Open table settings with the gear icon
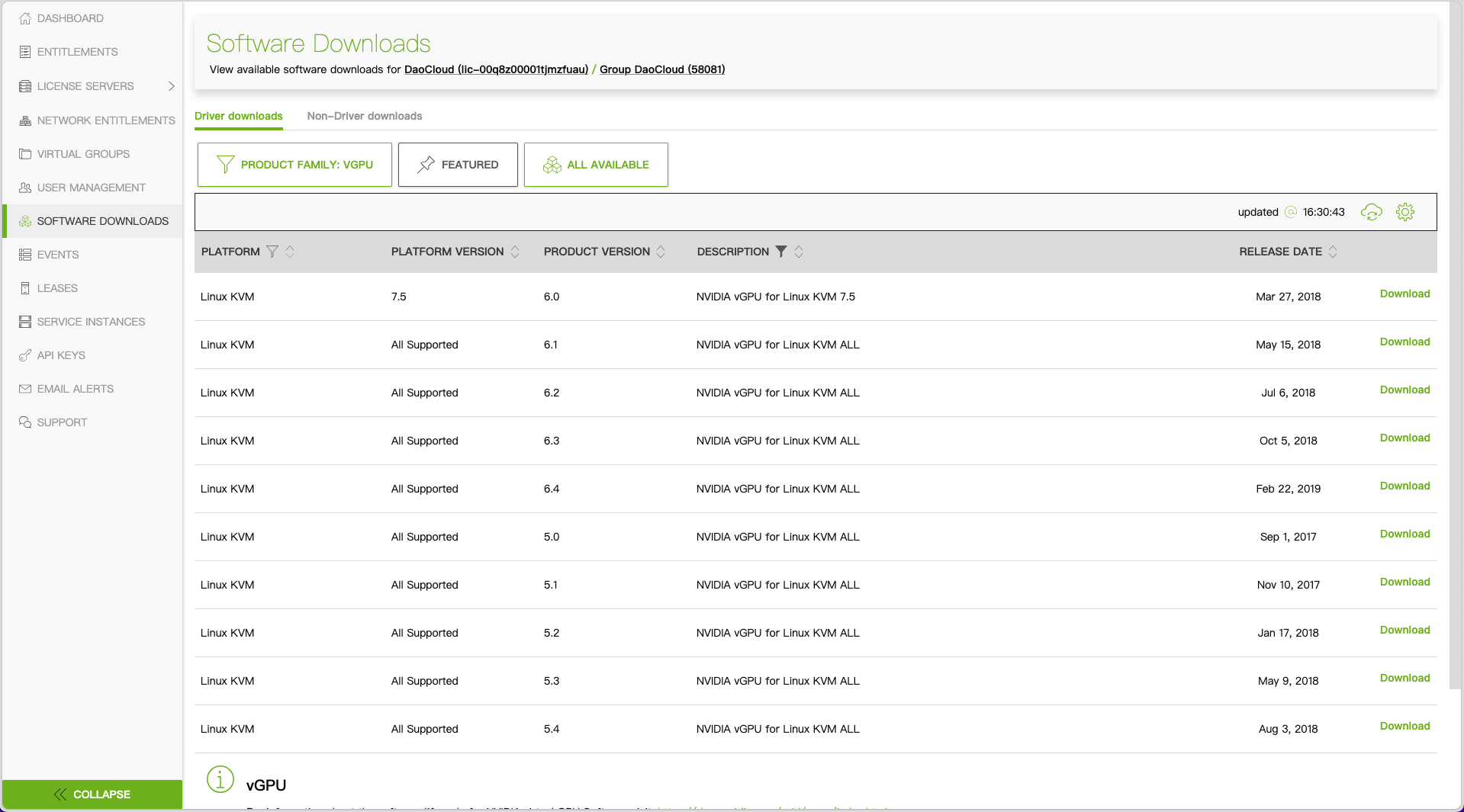The width and height of the screenshot is (1464, 812). tap(1404, 212)
